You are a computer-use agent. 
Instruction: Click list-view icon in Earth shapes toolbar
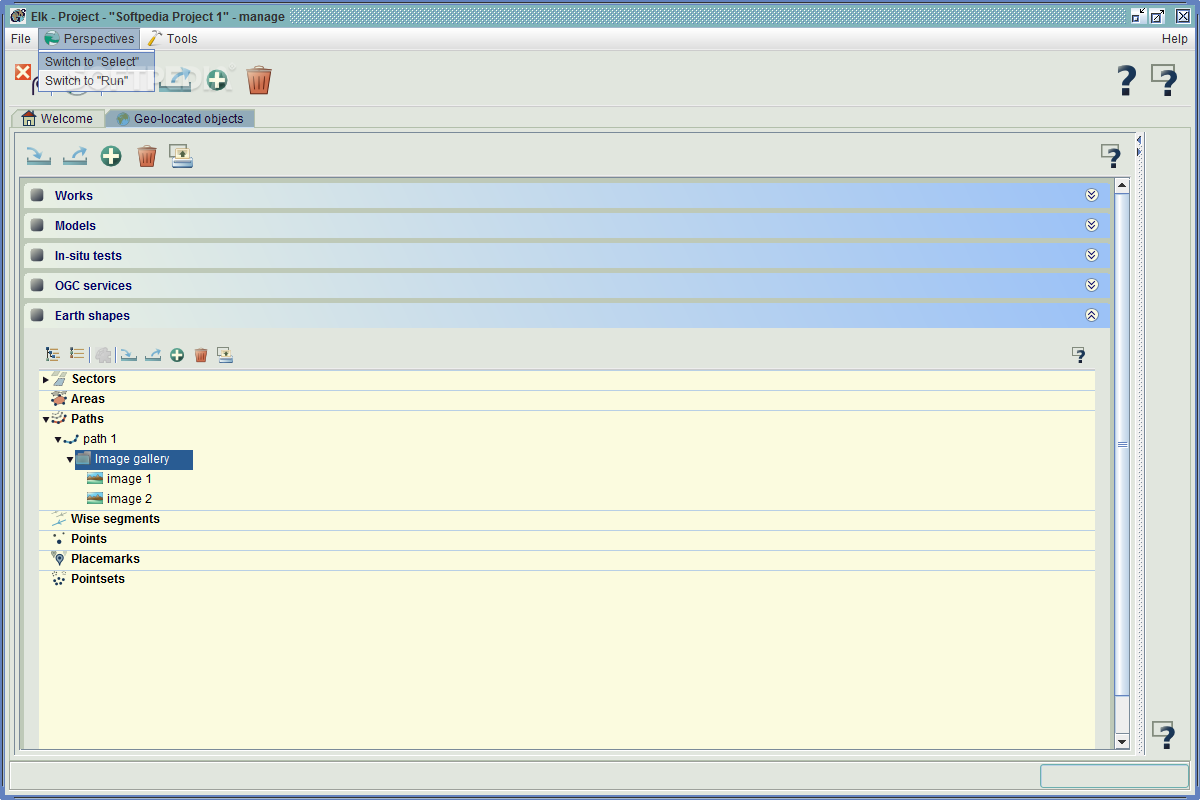[77, 354]
